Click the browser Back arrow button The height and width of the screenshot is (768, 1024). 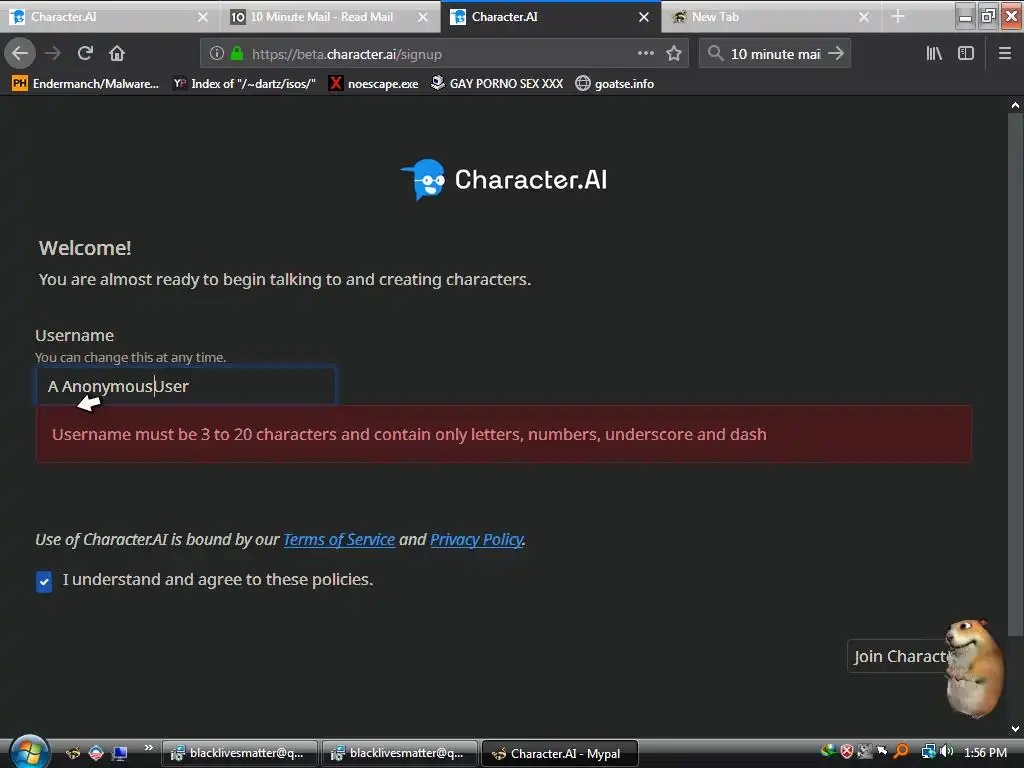20,54
